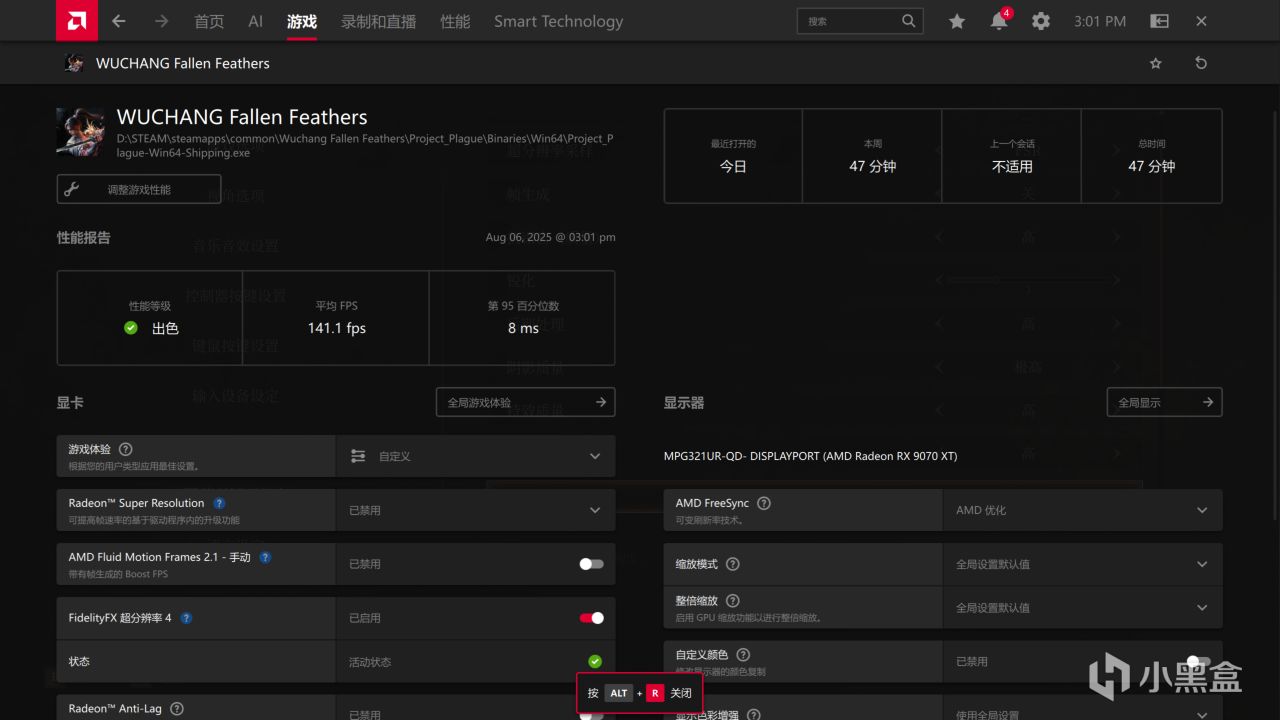
Task: Open 缩放模式 dropdown
Action: click(1083, 564)
